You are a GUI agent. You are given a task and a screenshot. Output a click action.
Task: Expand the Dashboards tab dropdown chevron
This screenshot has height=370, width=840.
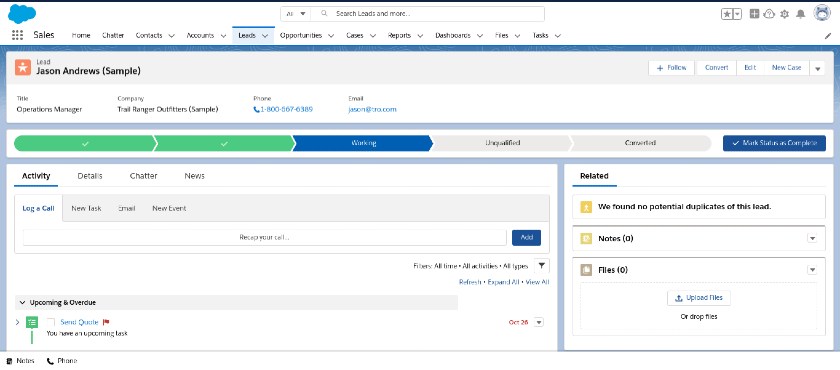point(480,36)
